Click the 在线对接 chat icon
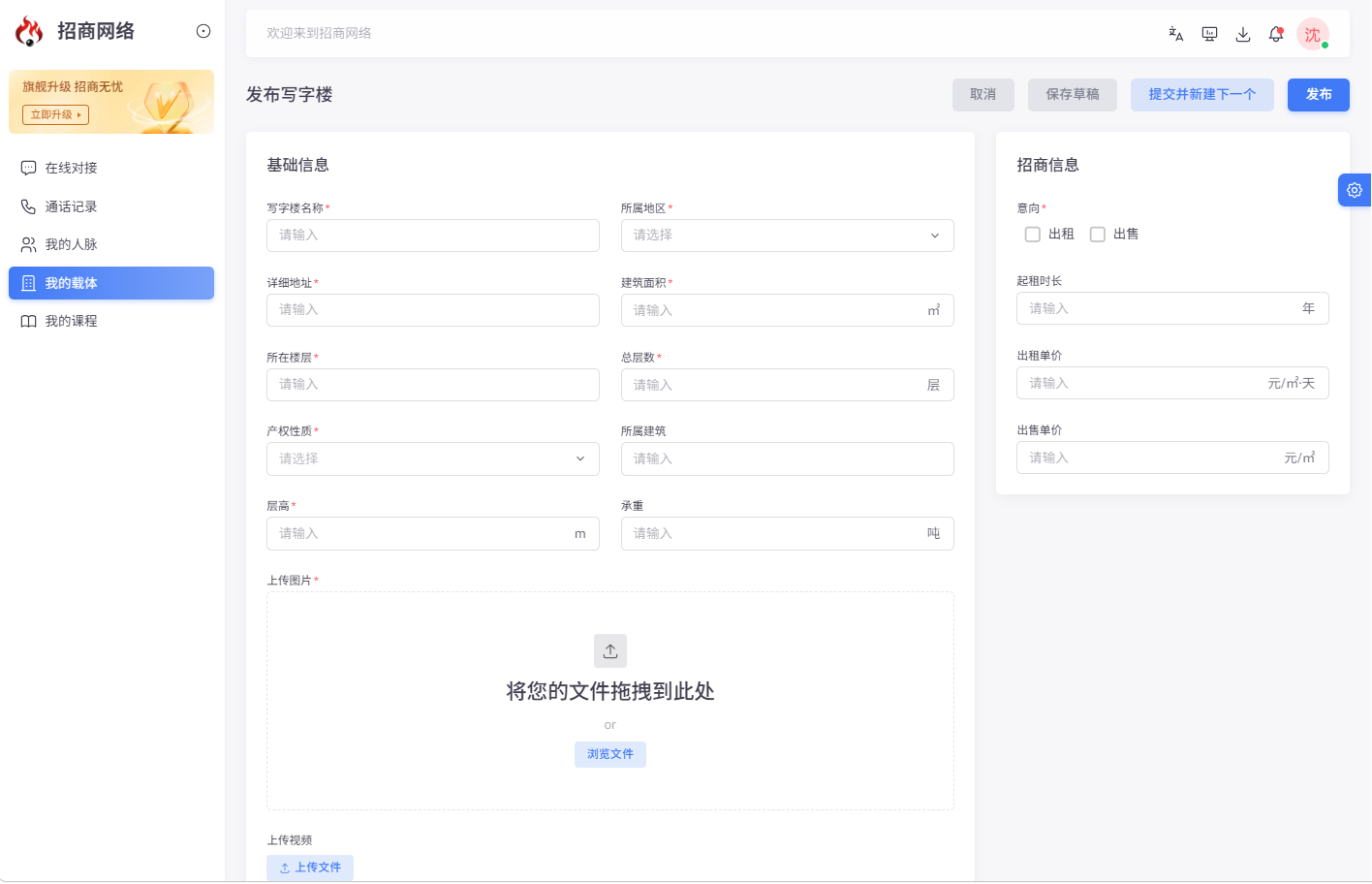This screenshot has width=1372, height=884. 29,168
